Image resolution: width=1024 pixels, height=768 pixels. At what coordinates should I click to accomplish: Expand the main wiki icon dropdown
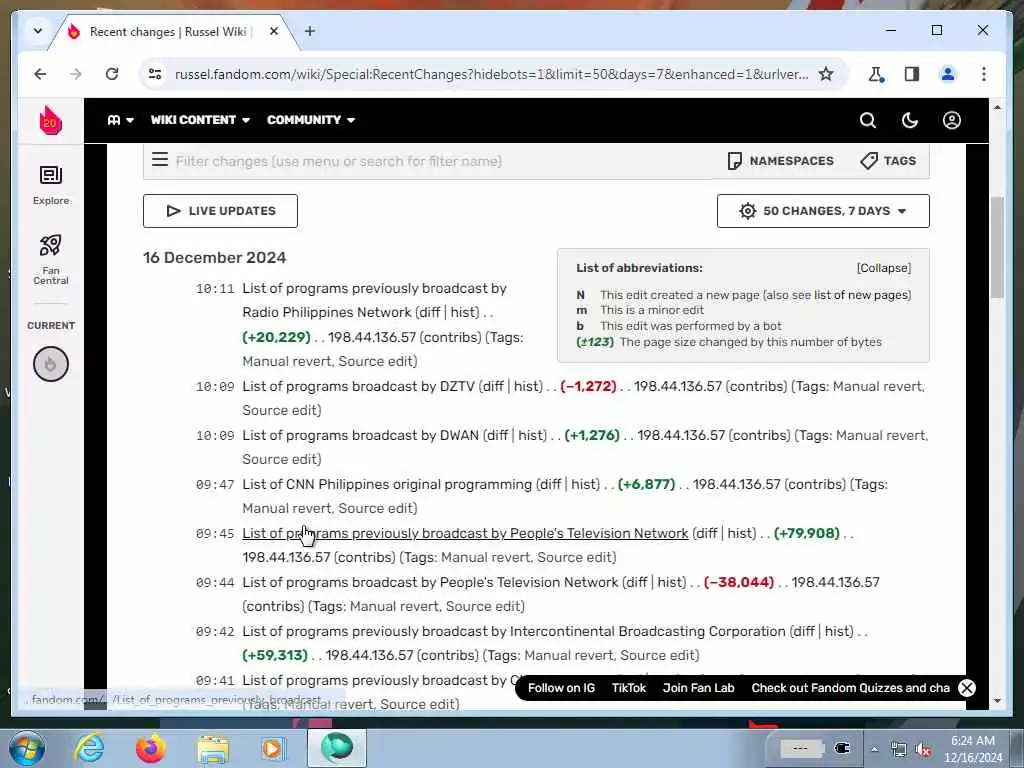pyautogui.click(x=121, y=120)
